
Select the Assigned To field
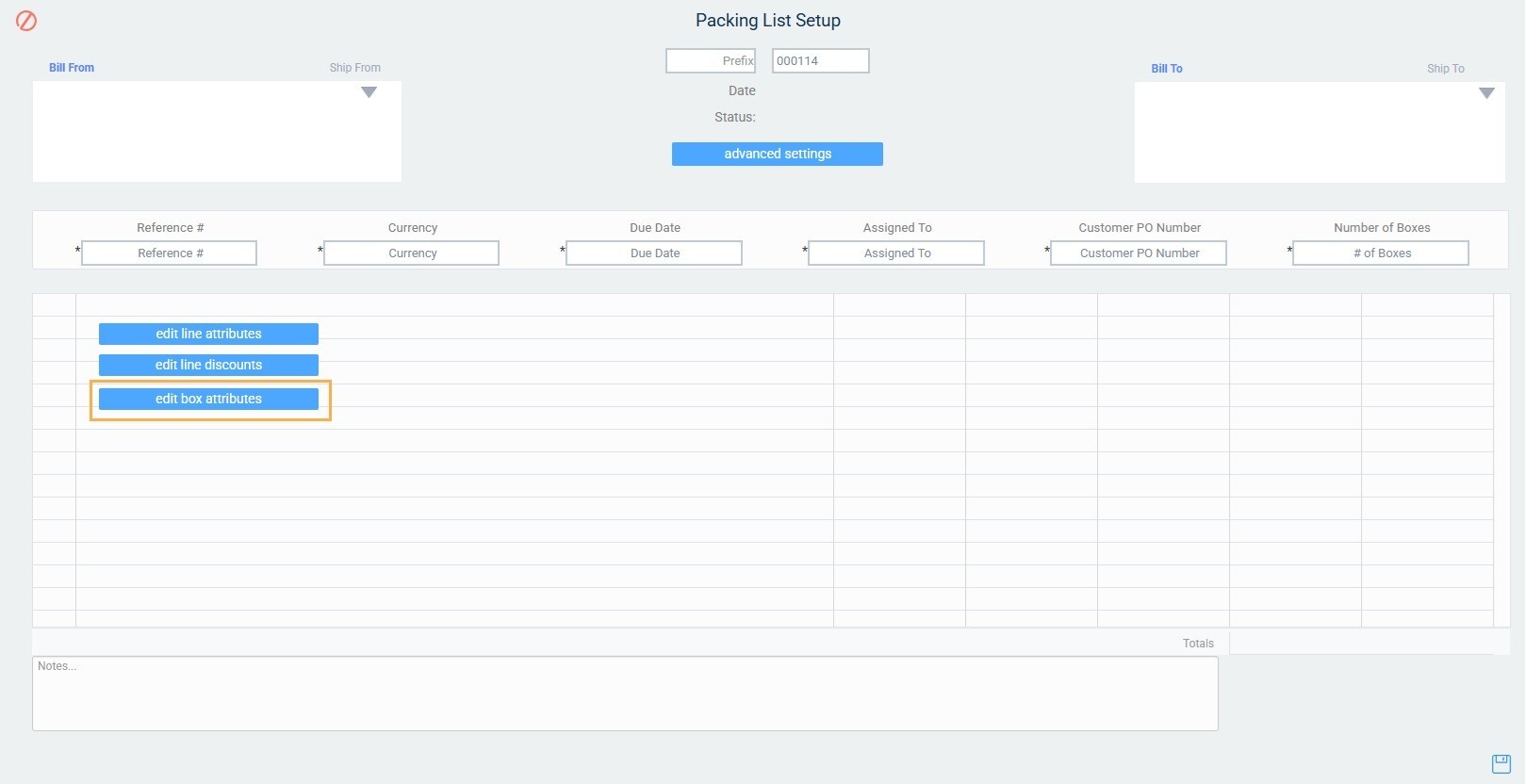[896, 253]
